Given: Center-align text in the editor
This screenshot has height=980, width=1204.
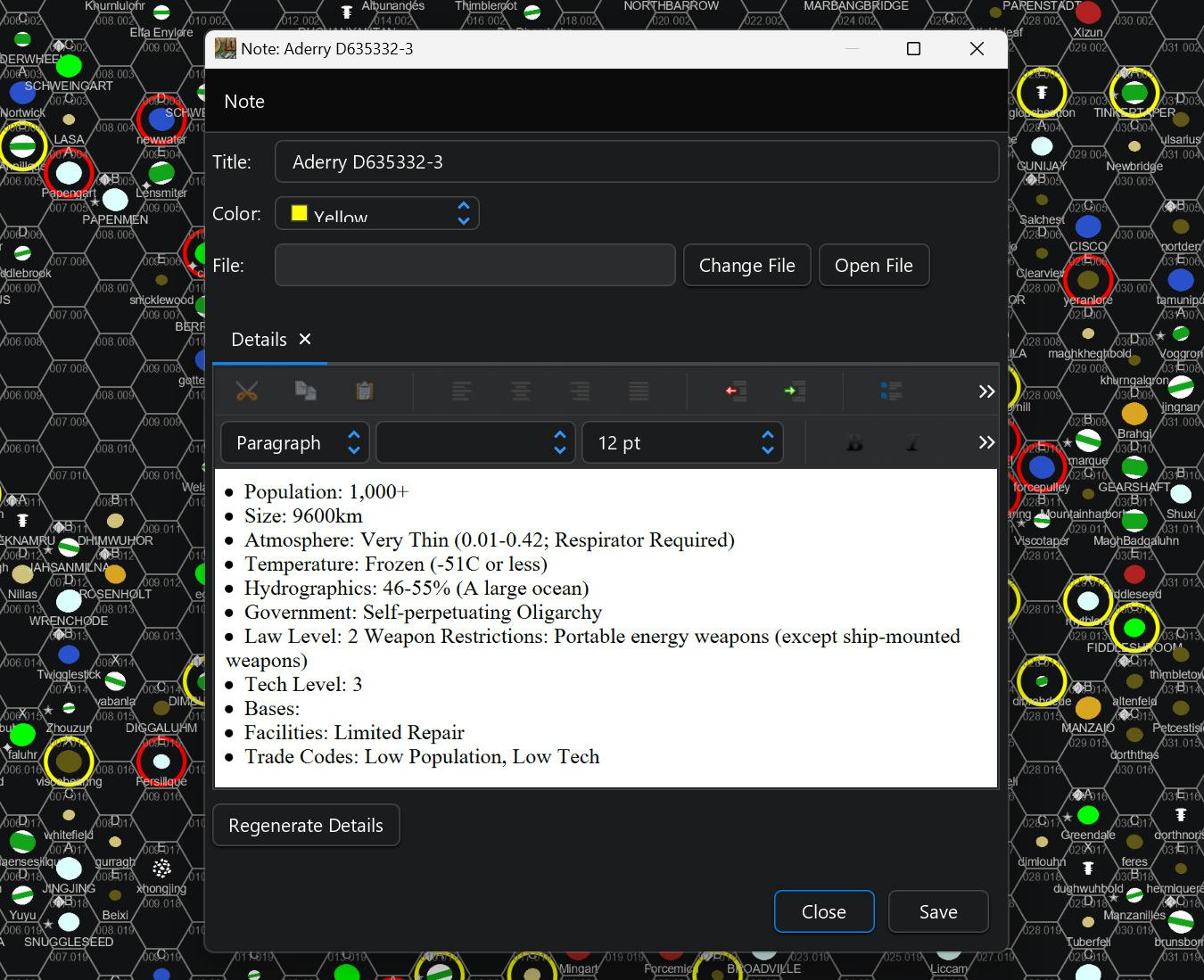Looking at the screenshot, I should point(521,391).
